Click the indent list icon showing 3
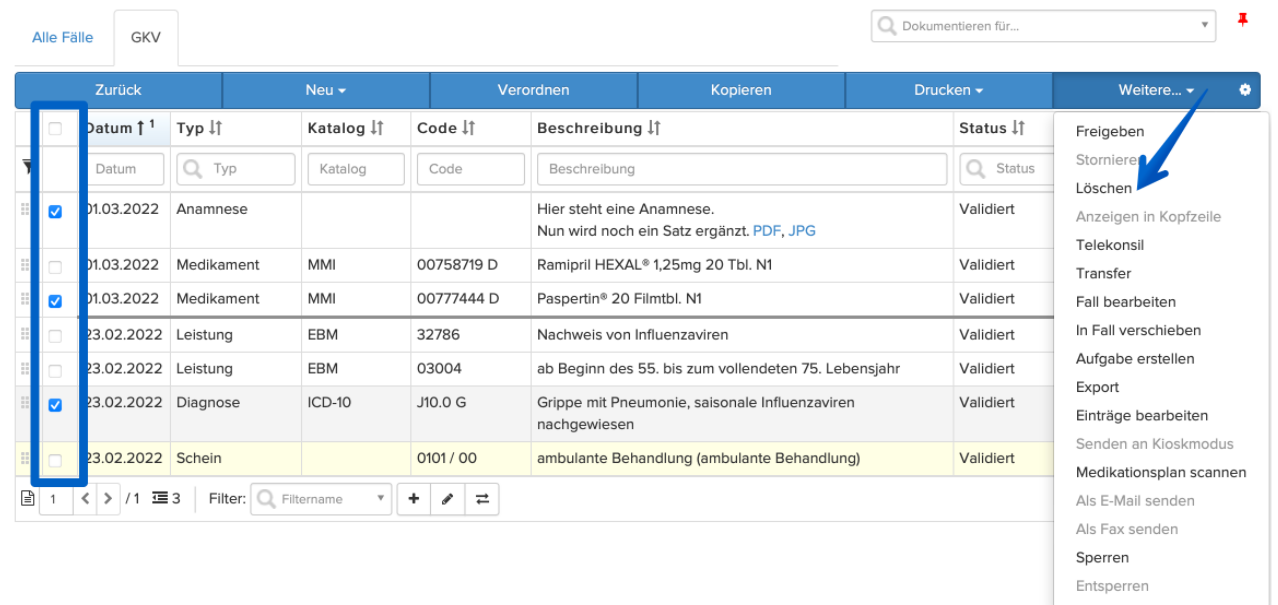 [160, 498]
